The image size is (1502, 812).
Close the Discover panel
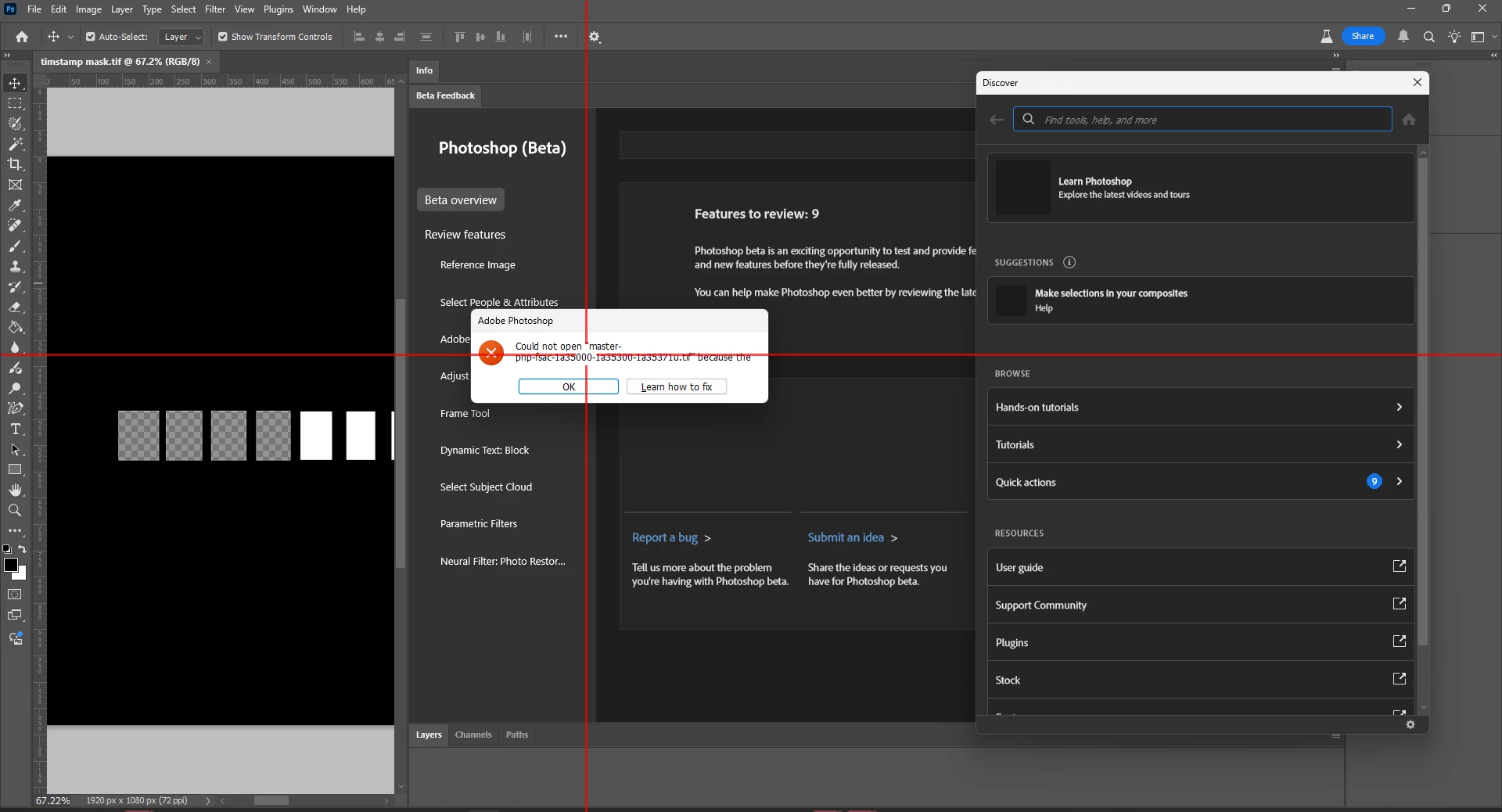tap(1417, 82)
